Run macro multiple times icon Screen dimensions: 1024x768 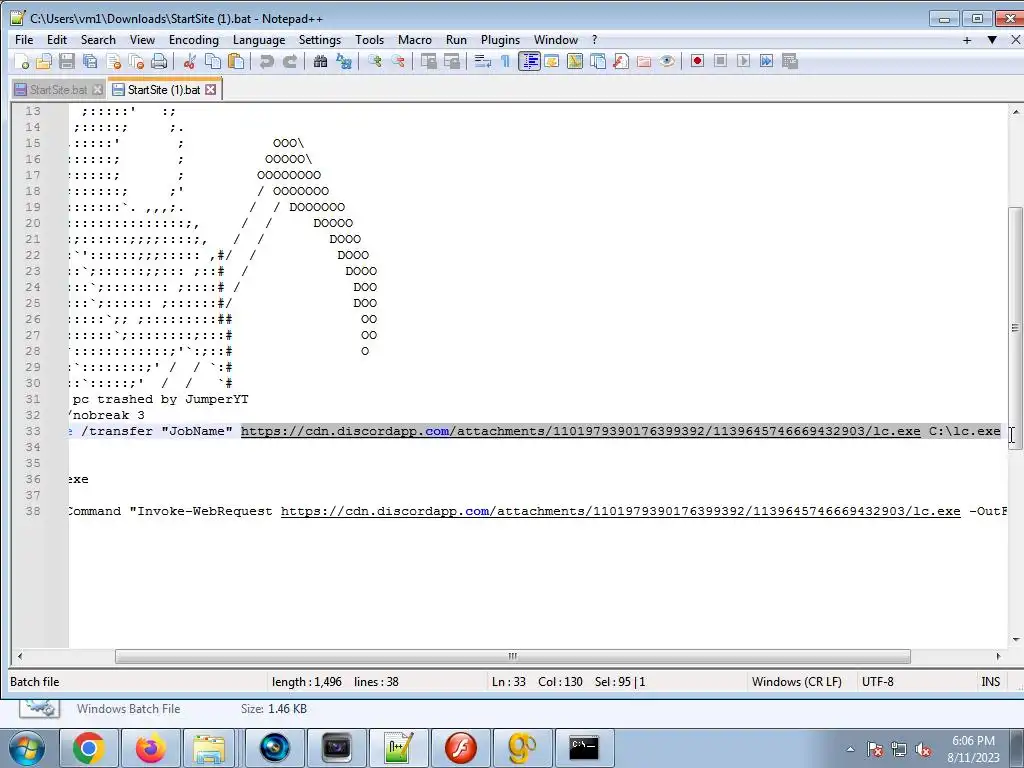(x=767, y=61)
